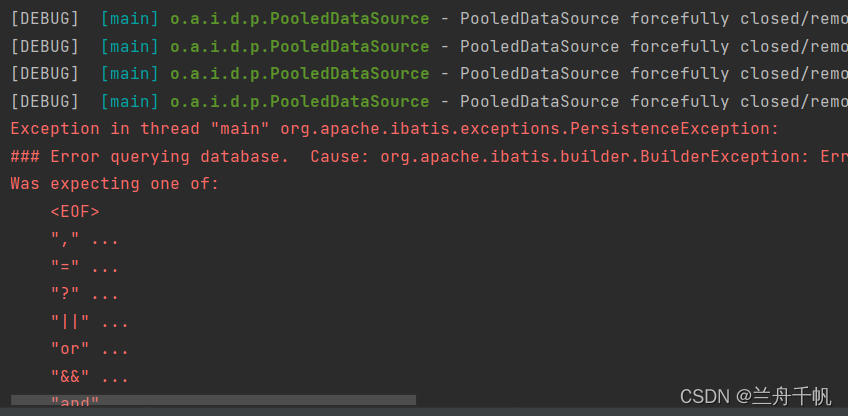Click the "||" expected token line
Image resolution: width=848 pixels, height=416 pixels.
coord(89,322)
